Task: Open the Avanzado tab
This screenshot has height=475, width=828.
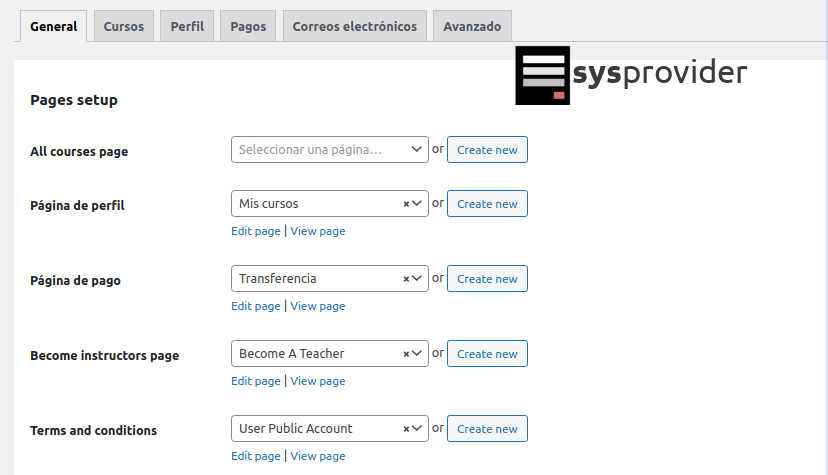Action: (x=472, y=26)
